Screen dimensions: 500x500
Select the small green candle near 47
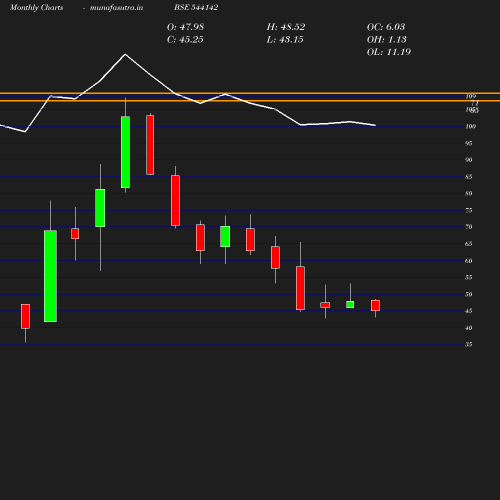click(x=350, y=305)
